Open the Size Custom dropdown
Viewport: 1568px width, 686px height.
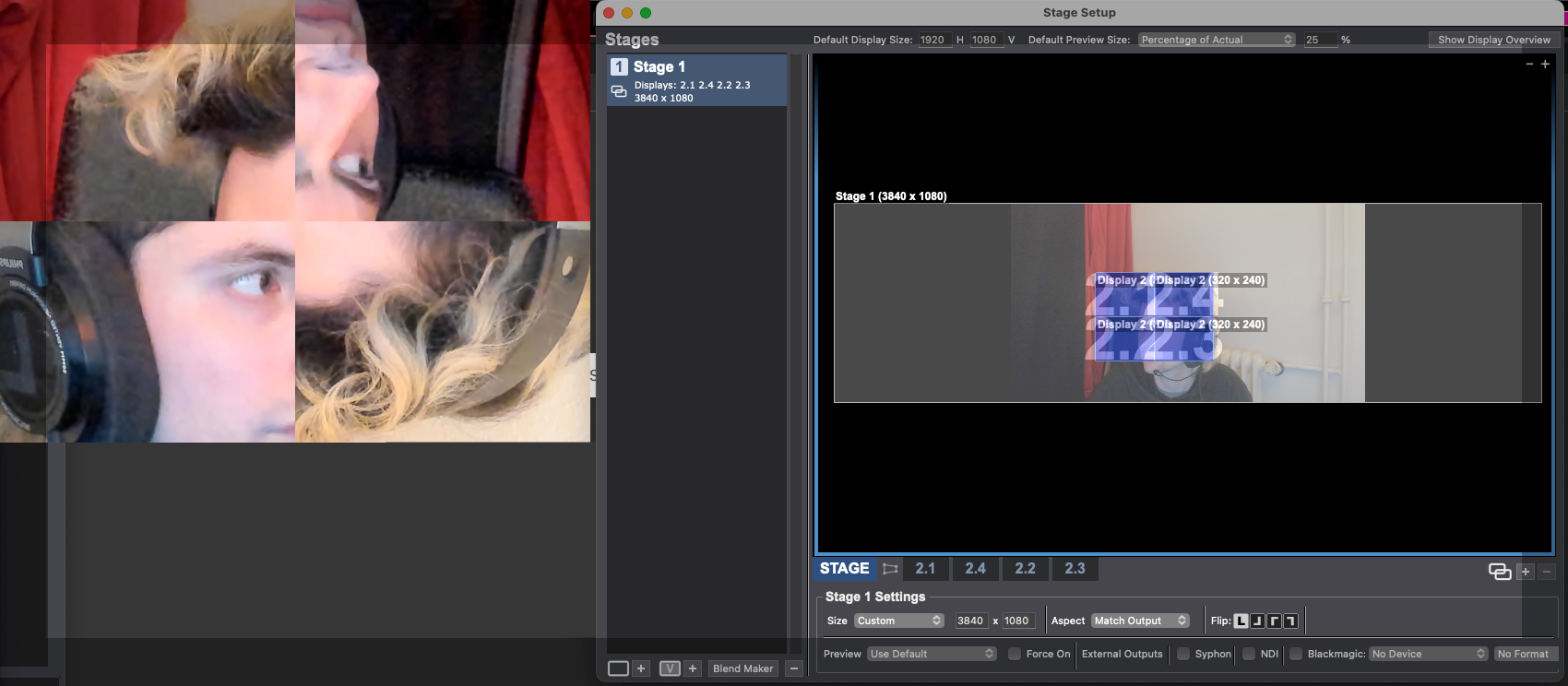898,621
